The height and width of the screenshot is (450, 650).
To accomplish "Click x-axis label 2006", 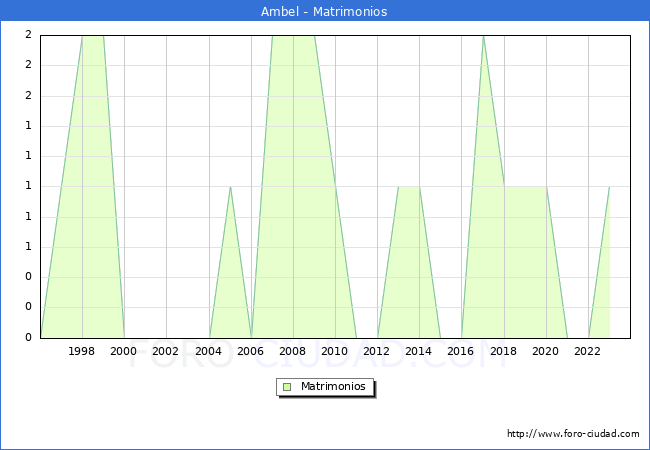I will 250,351.
